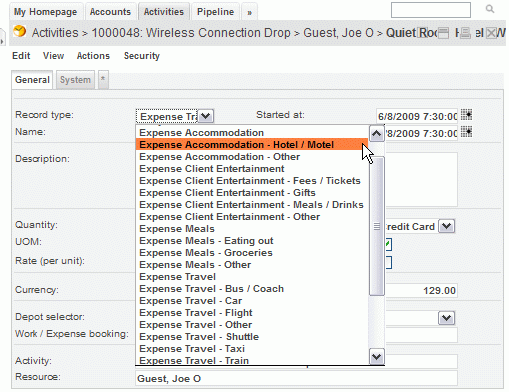Open the calendar picker under Started at
Image resolution: width=509 pixels, height=392 pixels.
(x=467, y=132)
